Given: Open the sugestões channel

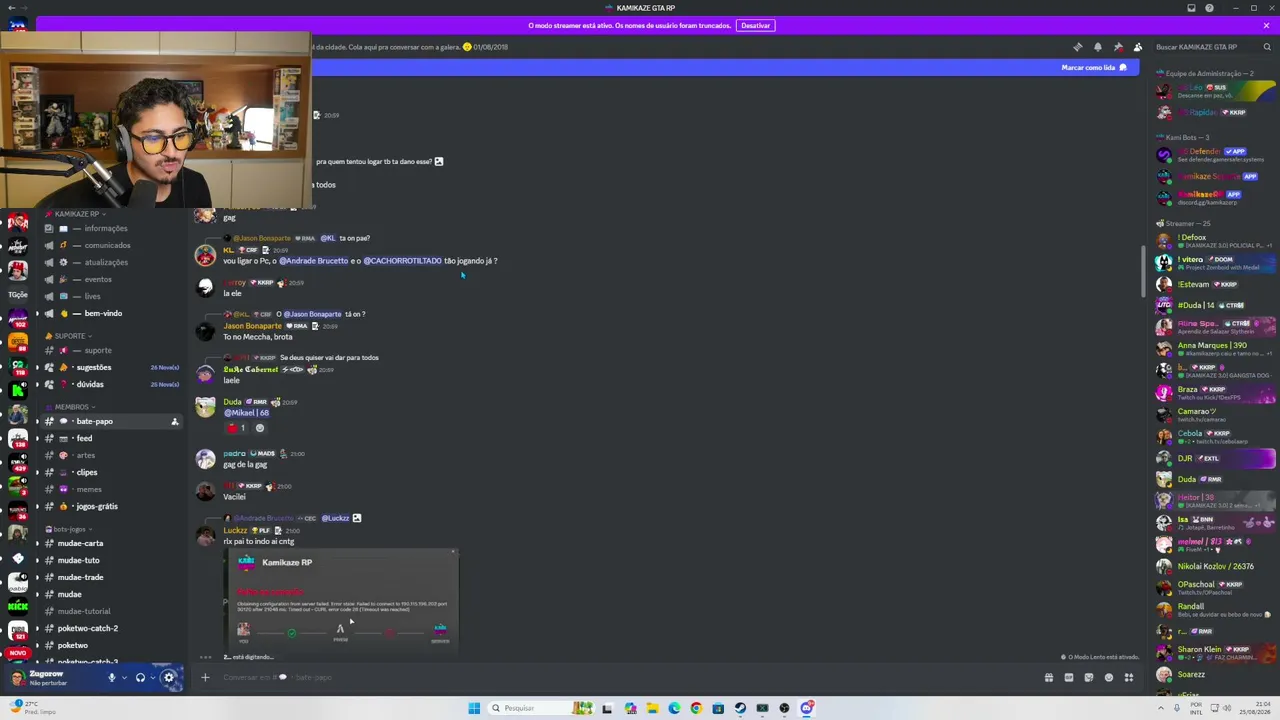Looking at the screenshot, I should 111,367.
